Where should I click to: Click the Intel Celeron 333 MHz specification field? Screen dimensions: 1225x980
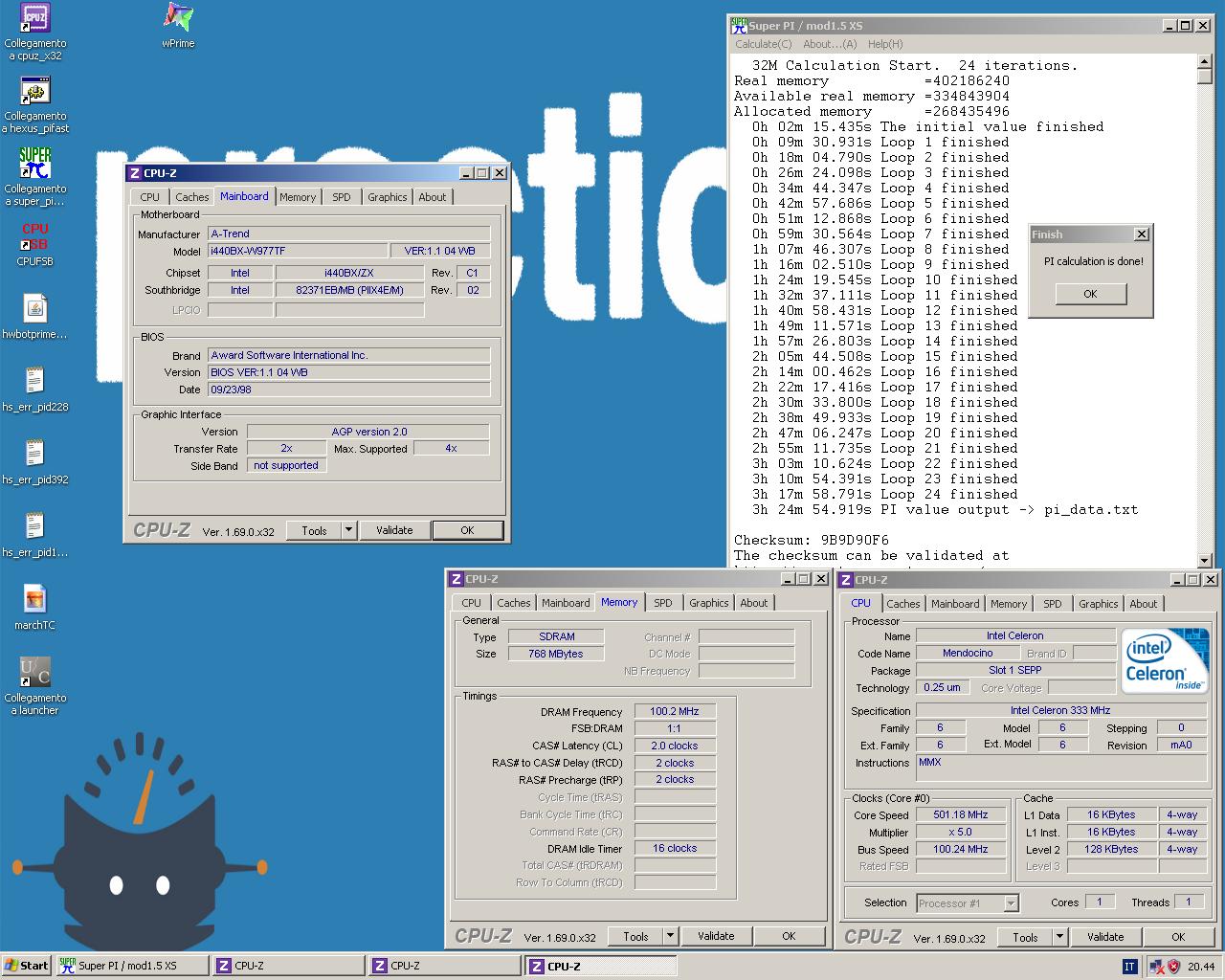coord(1060,710)
